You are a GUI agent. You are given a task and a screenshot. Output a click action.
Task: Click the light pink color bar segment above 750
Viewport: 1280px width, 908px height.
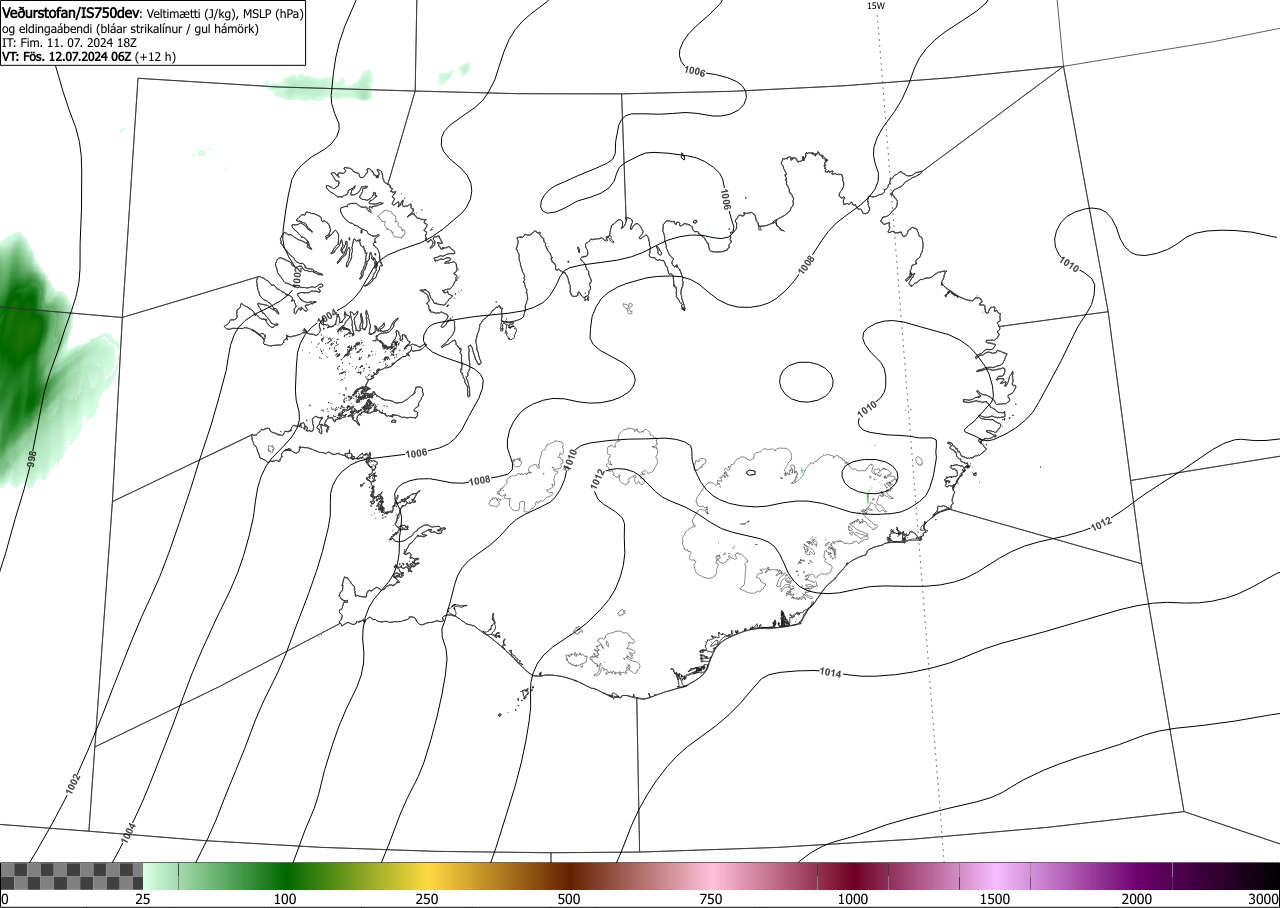(711, 876)
